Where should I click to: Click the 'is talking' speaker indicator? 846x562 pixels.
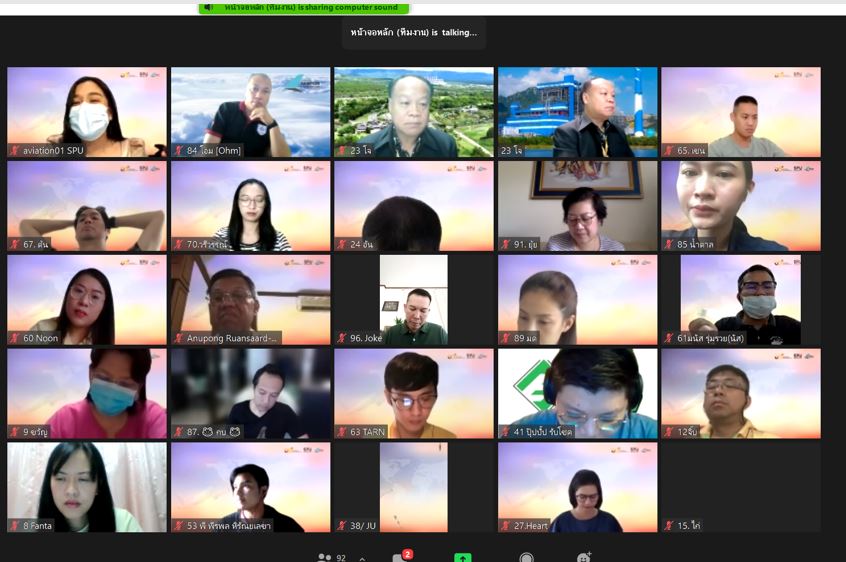click(x=413, y=32)
